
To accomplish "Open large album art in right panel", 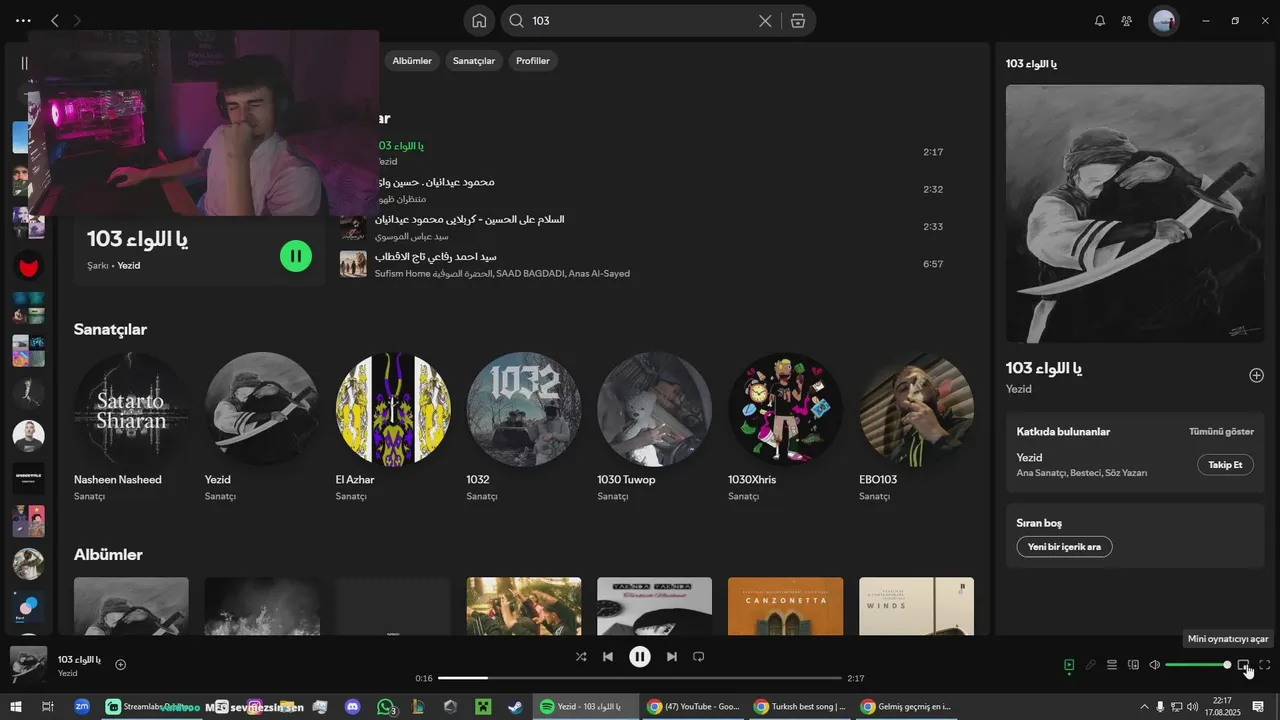I will [1135, 214].
